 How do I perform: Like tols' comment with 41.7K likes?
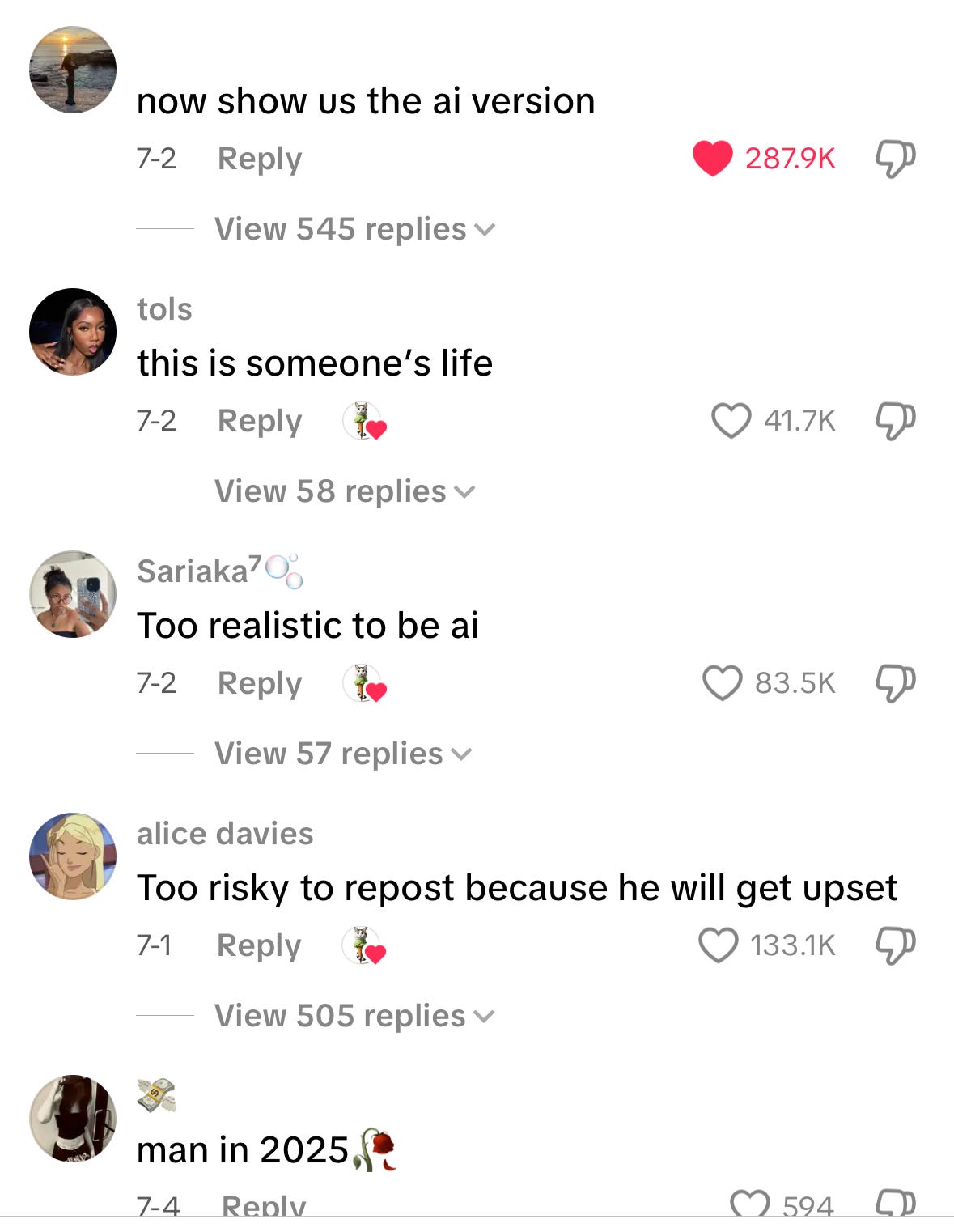(731, 421)
